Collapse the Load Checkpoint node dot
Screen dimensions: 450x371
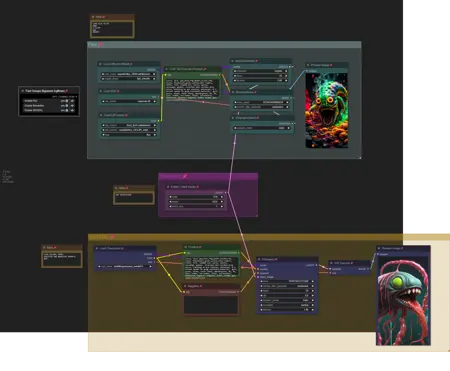pos(97,248)
